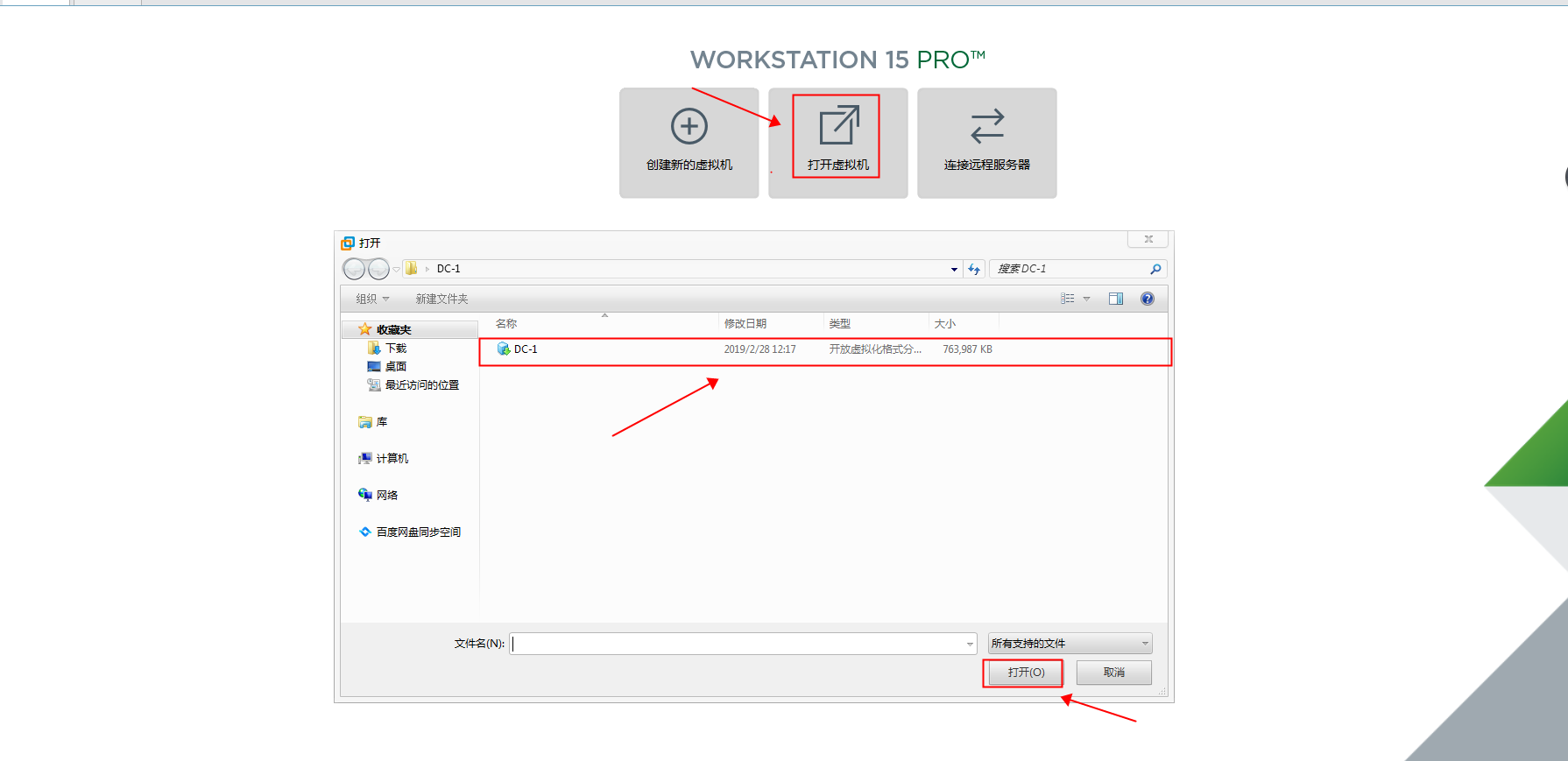
Task: Go back using the dialog's back arrow
Action: pos(354,269)
